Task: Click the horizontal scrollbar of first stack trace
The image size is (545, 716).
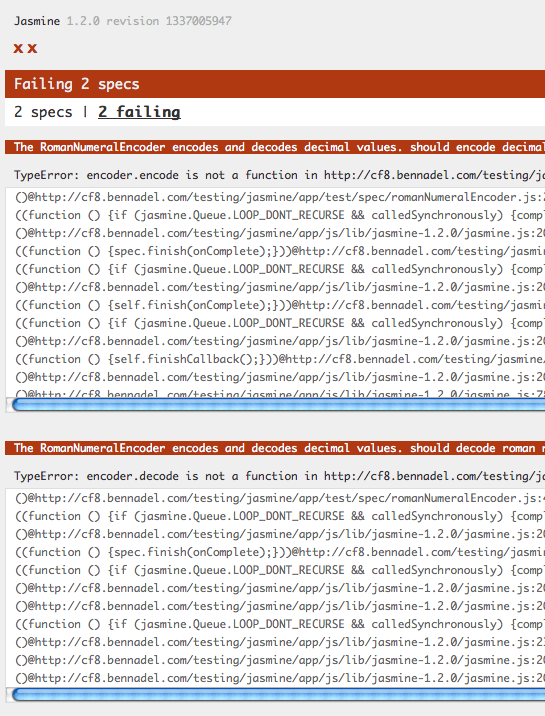Action: 278,405
